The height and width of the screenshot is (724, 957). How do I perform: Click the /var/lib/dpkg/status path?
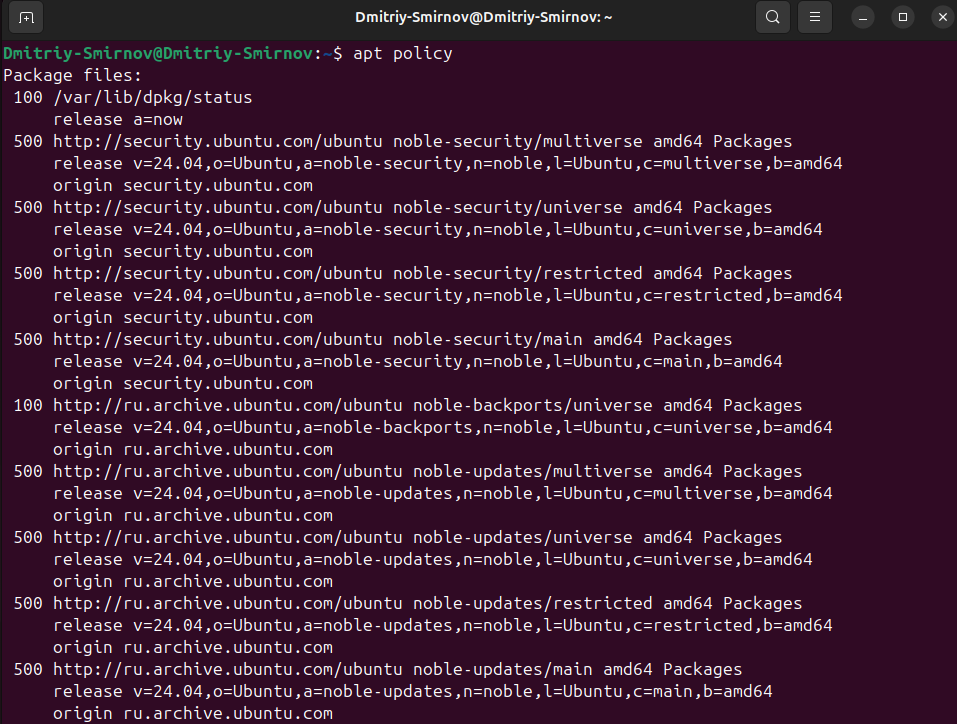click(x=153, y=98)
